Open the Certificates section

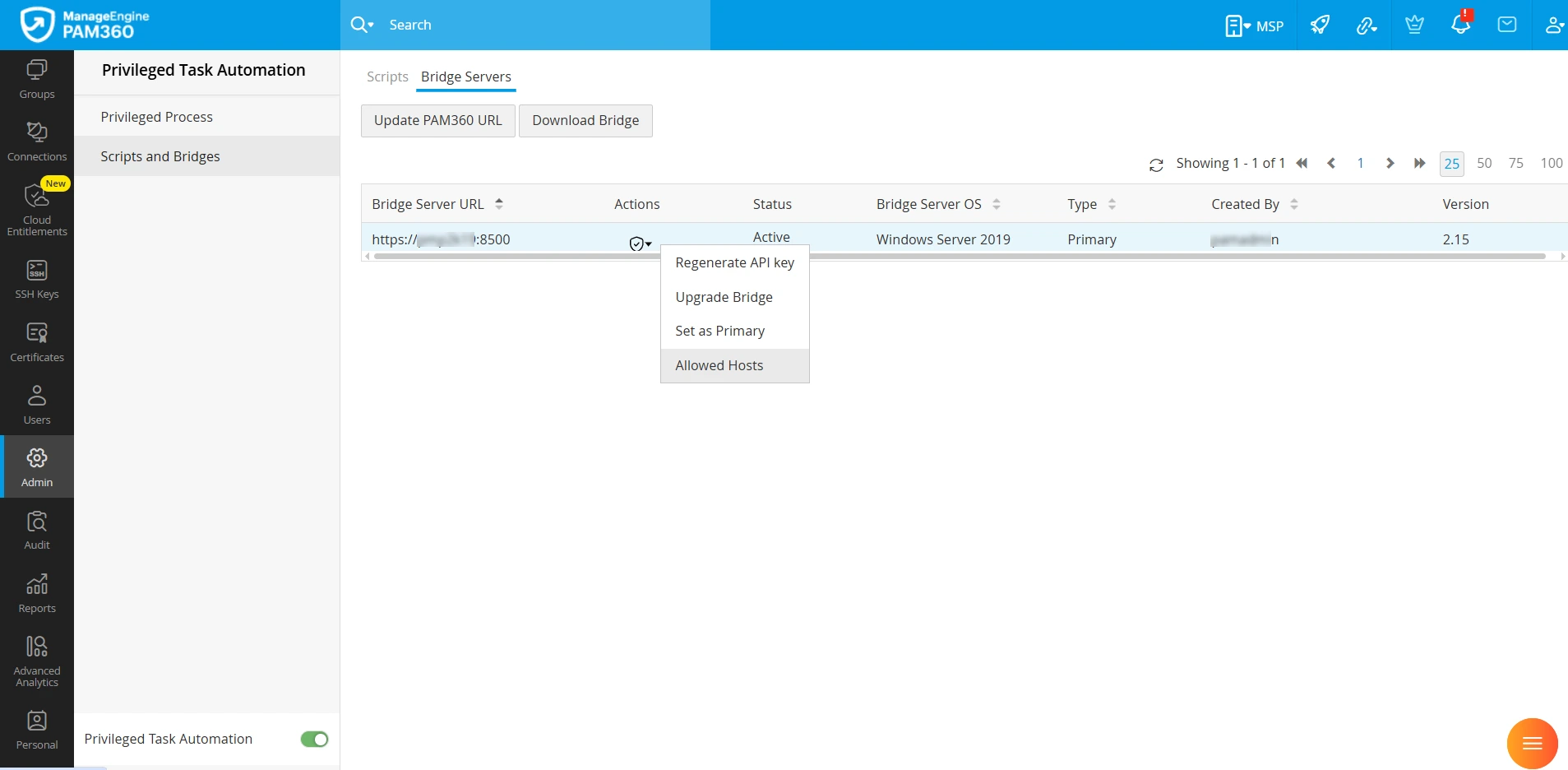click(36, 341)
